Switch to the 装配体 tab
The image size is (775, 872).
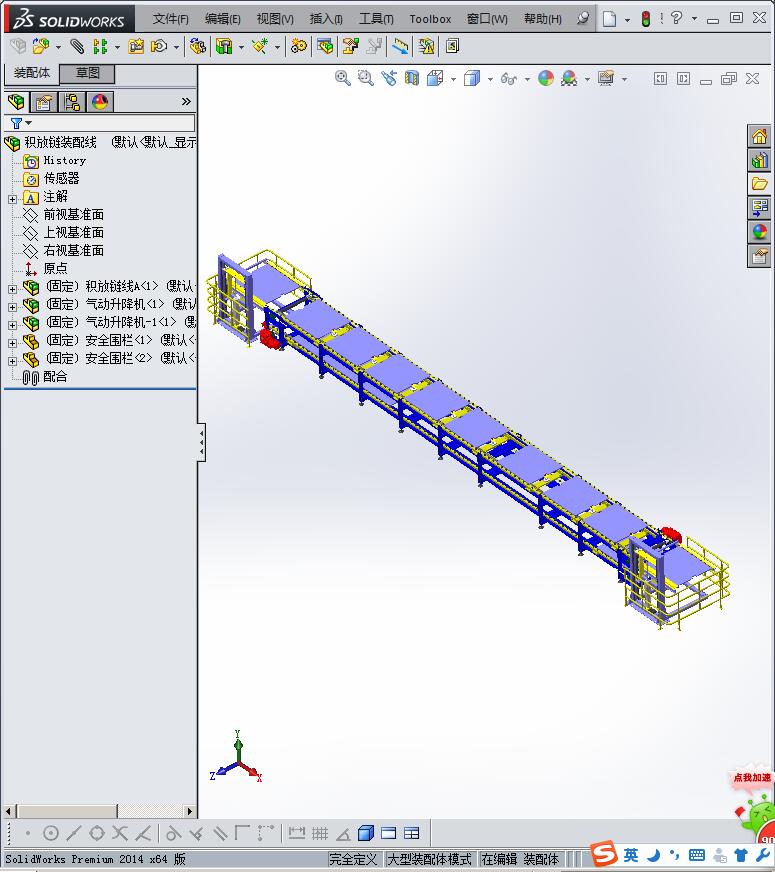tap(32, 73)
